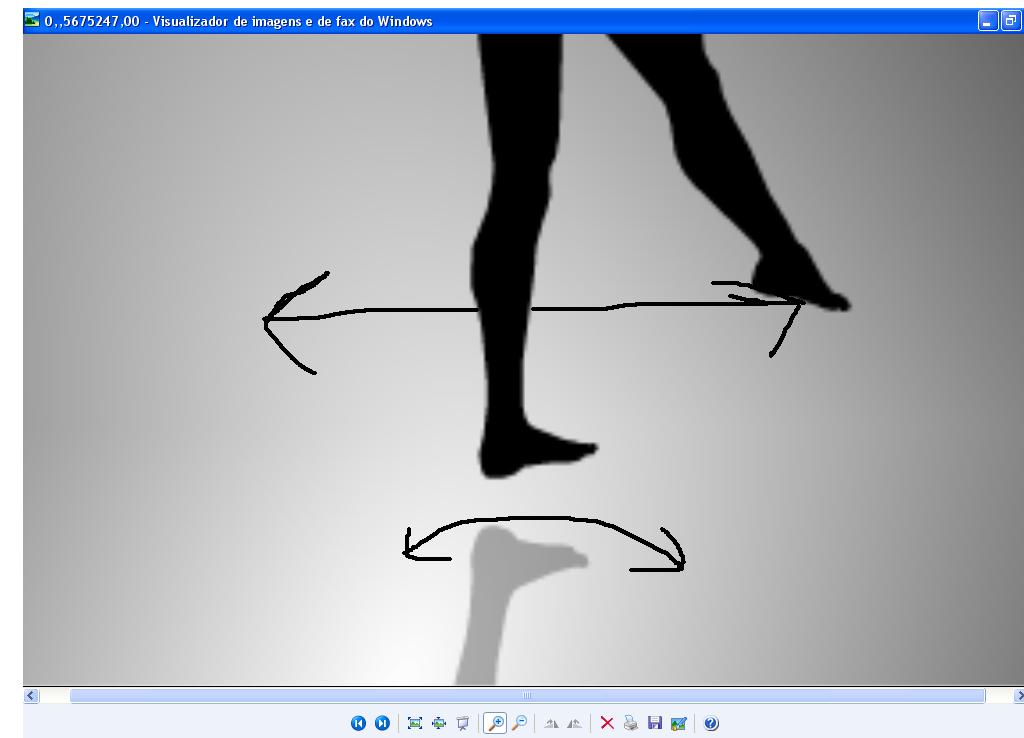Click the picture viewer icon in the title bar

[31, 20]
